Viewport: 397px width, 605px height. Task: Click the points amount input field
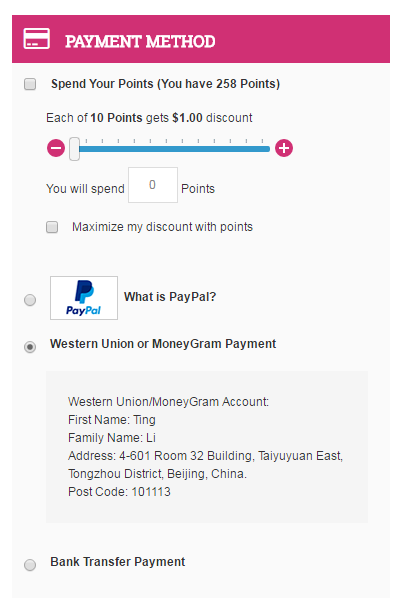pyautogui.click(x=153, y=185)
